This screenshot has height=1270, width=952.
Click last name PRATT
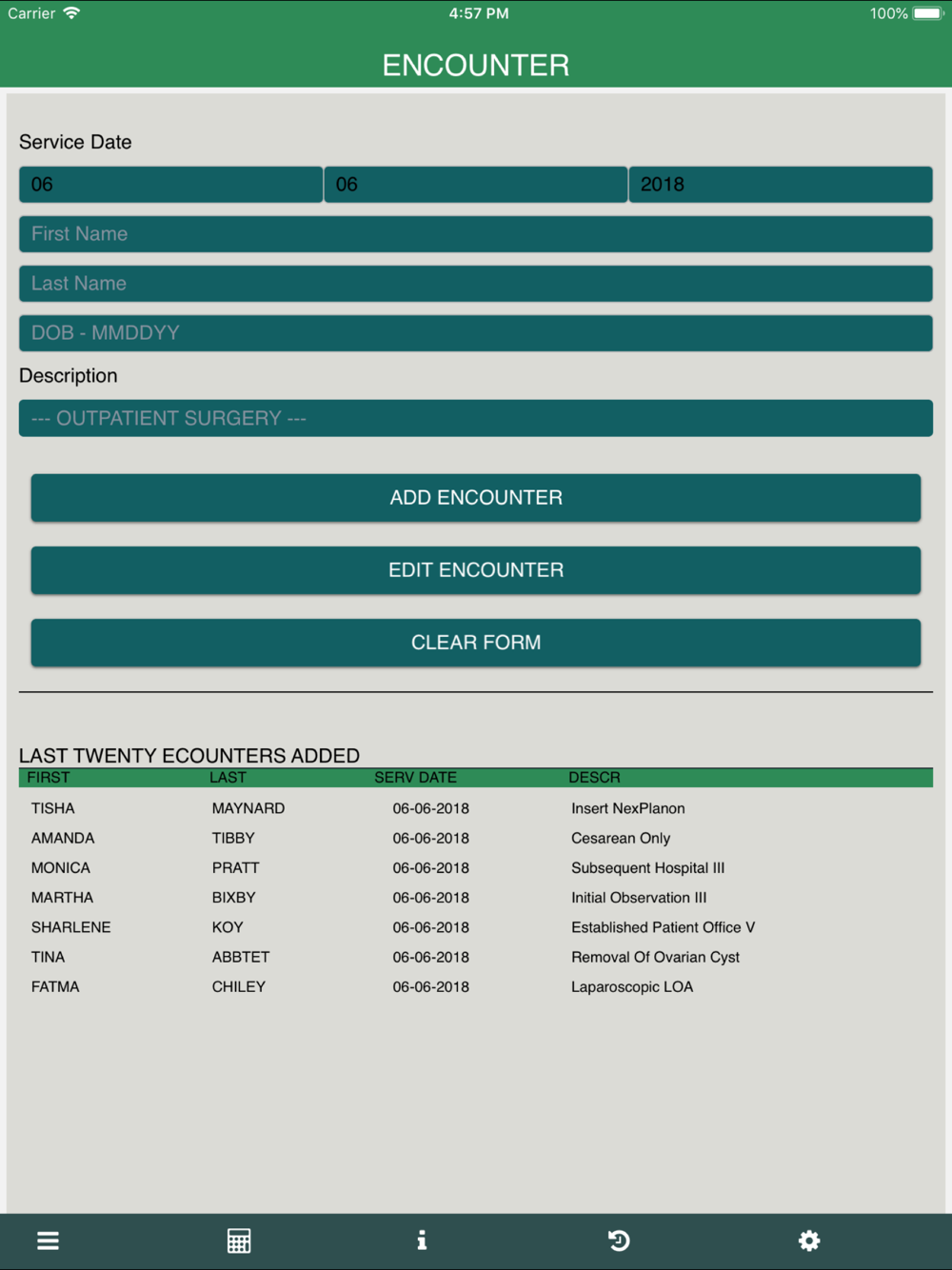coord(236,868)
